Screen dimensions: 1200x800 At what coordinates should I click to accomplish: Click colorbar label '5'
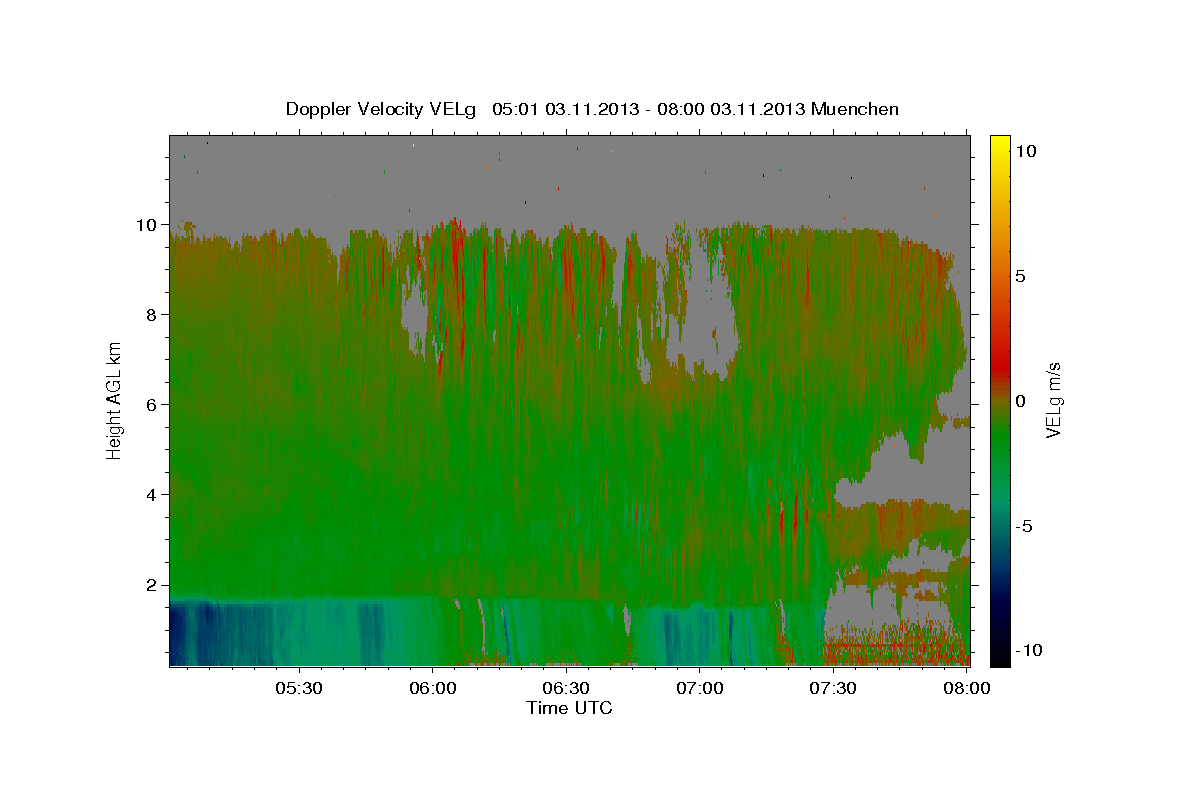[1021, 276]
